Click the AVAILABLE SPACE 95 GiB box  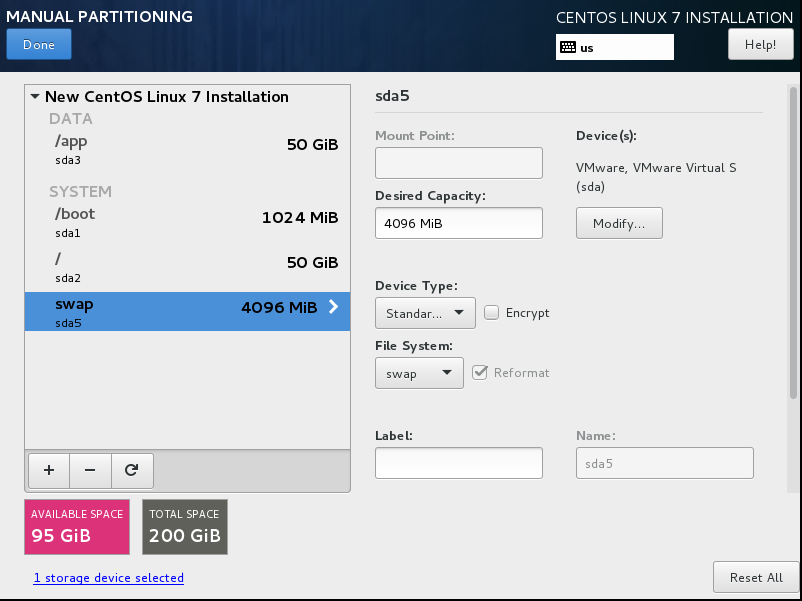pyautogui.click(x=77, y=527)
